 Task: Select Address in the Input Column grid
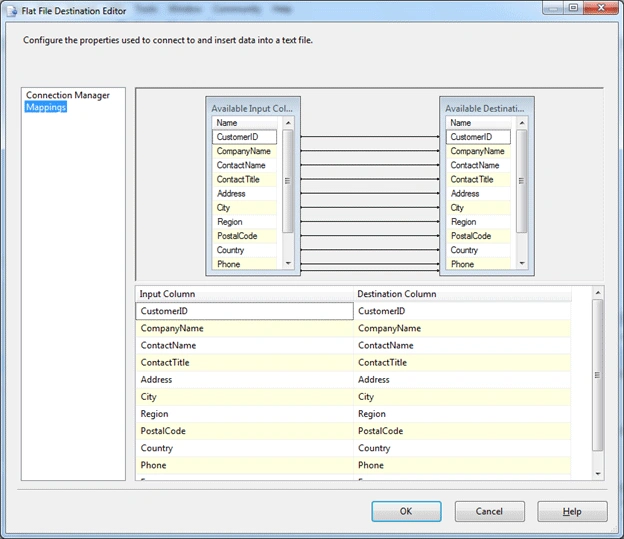[x=244, y=379]
